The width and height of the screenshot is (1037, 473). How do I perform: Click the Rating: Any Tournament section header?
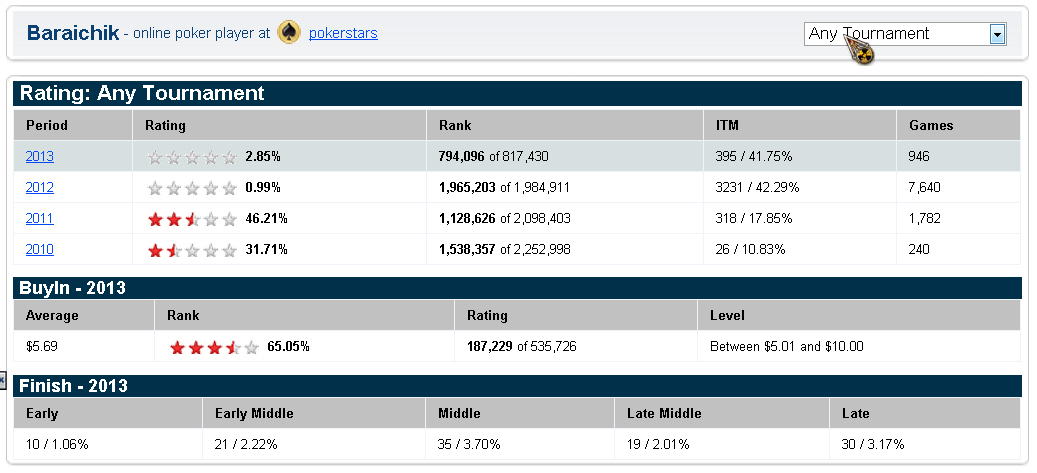tap(142, 94)
